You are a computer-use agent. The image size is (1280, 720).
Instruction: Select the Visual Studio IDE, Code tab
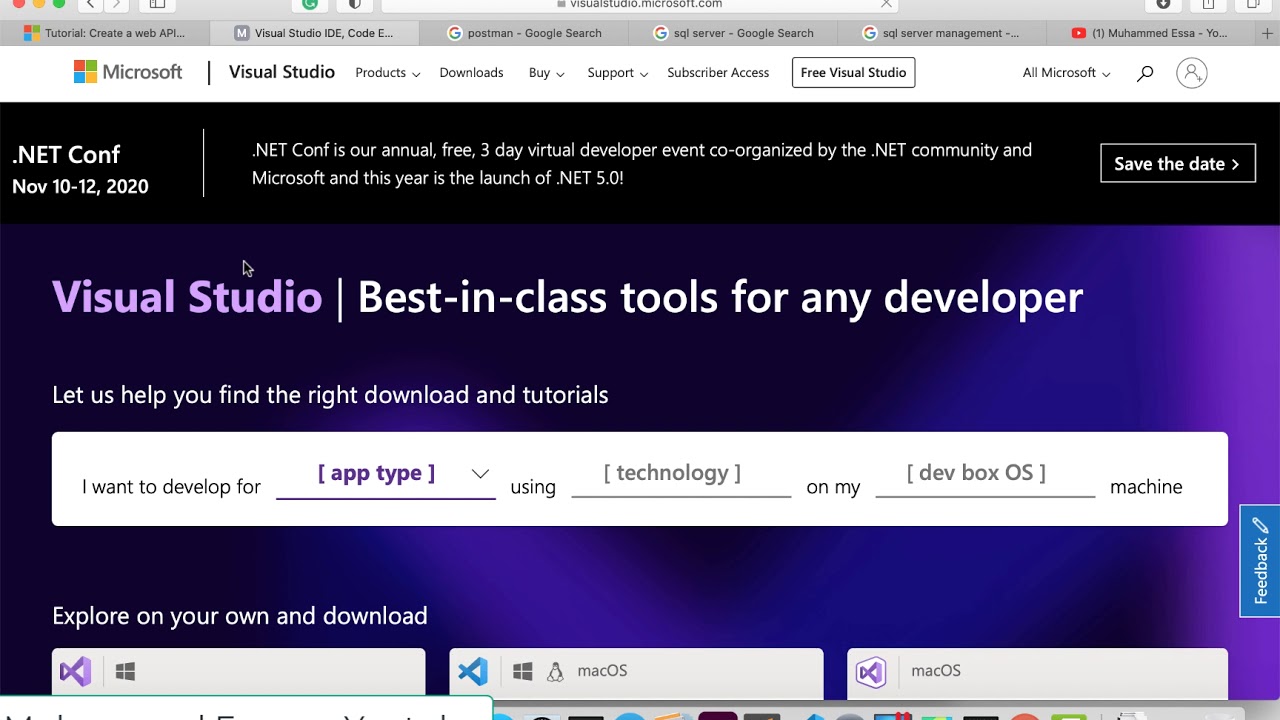315,33
